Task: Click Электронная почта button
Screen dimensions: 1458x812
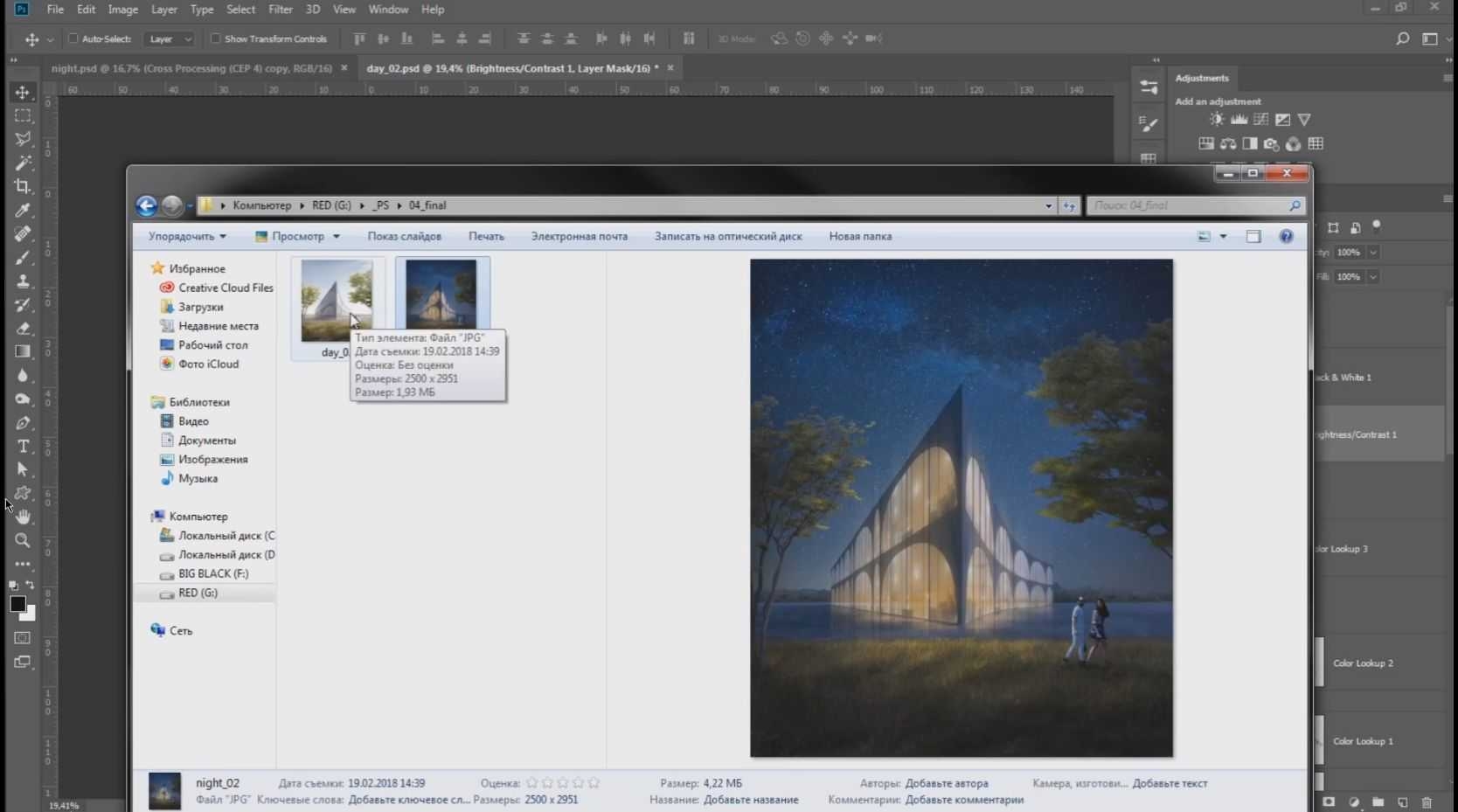Action: (x=579, y=236)
